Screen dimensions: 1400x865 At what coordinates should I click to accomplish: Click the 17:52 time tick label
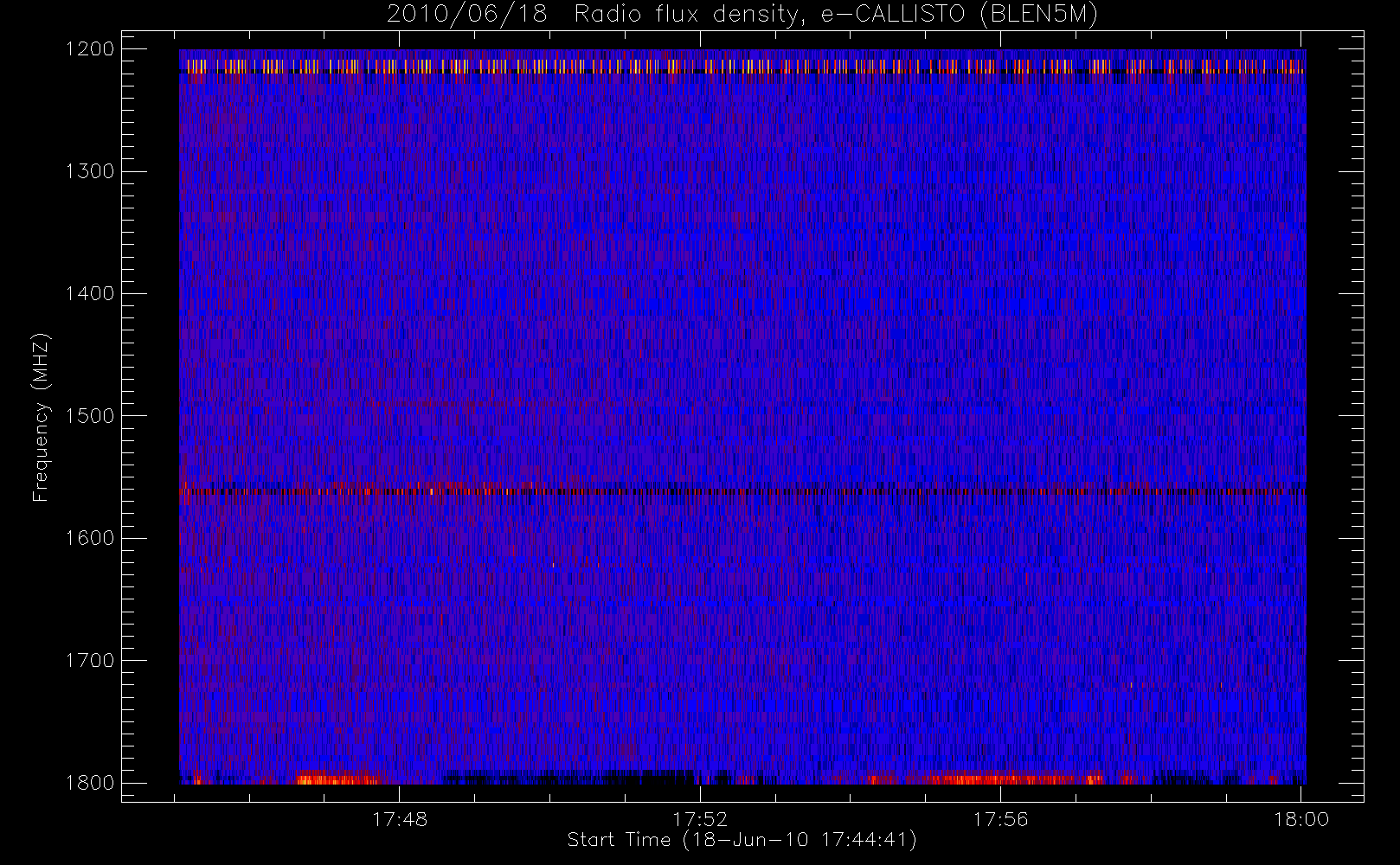pos(700,819)
